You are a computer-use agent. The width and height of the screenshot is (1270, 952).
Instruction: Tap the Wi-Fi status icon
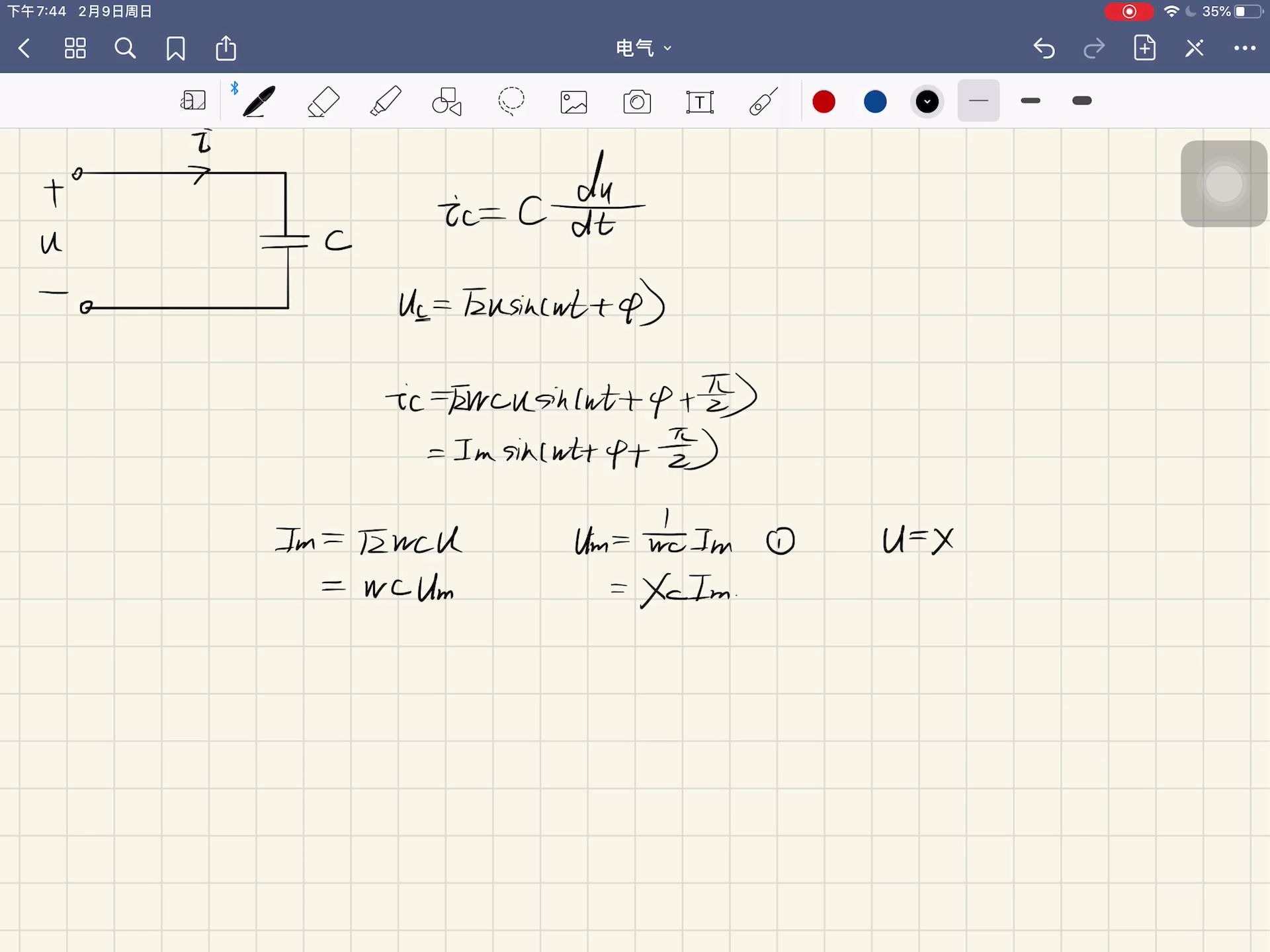[1171, 11]
